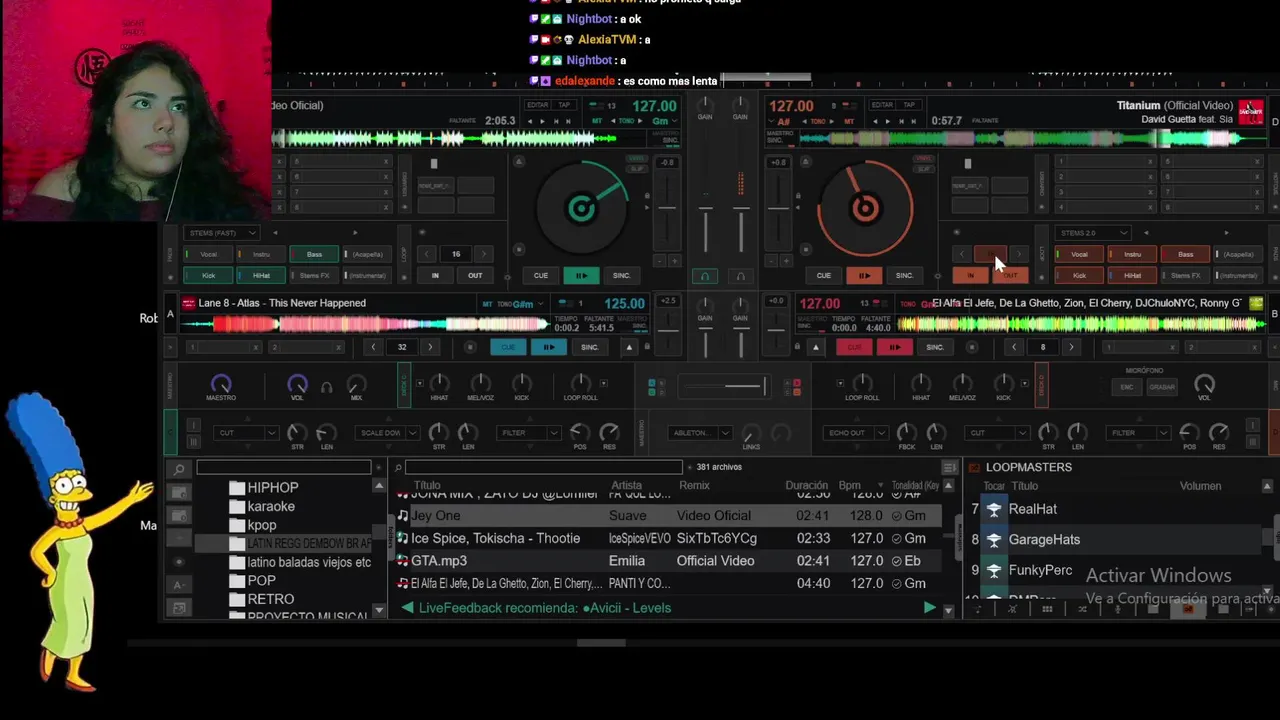Click EDITAR on the right deck
Image resolution: width=1280 pixels, height=720 pixels.
882,105
